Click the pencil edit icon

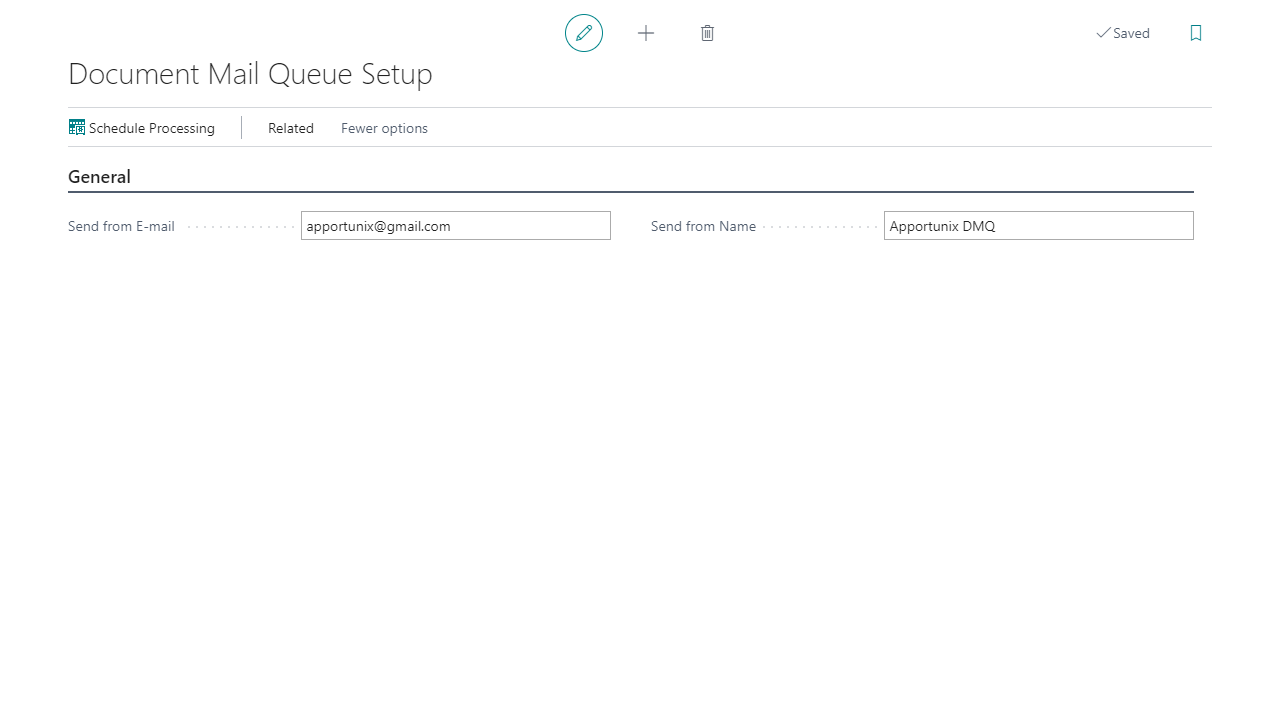584,33
